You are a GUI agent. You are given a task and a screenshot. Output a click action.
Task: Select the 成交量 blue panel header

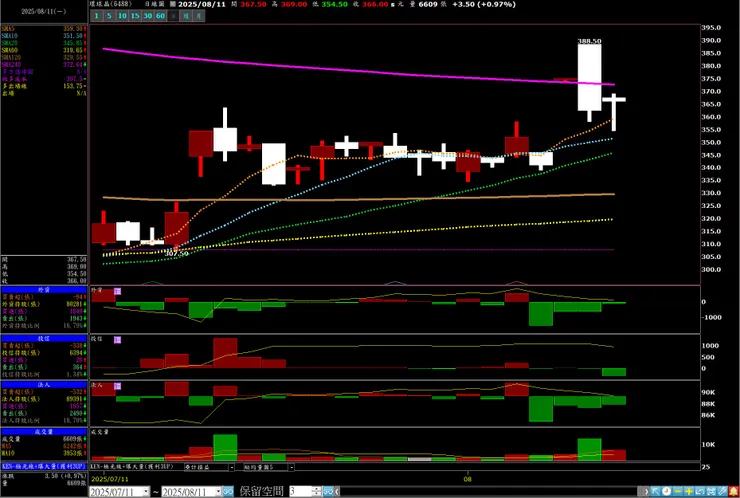tap(44, 431)
